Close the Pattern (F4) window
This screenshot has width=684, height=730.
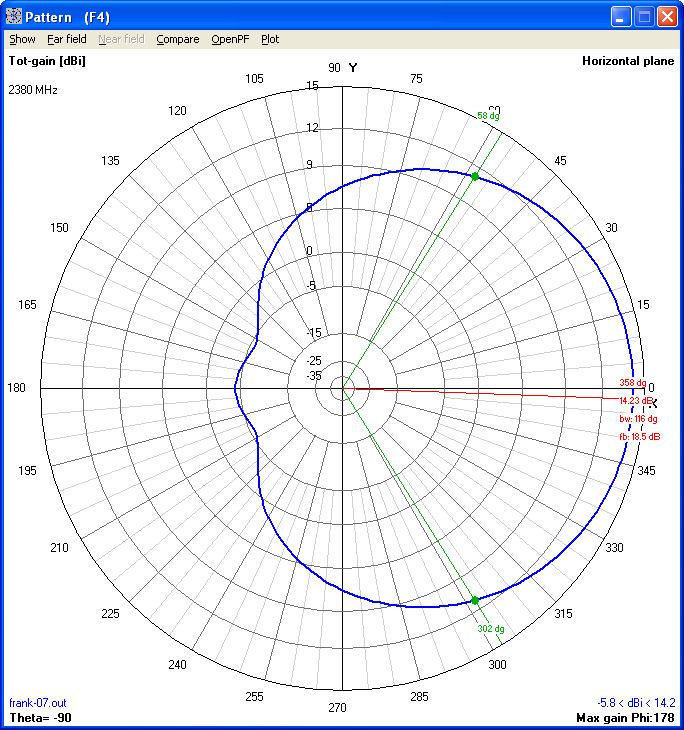[668, 16]
